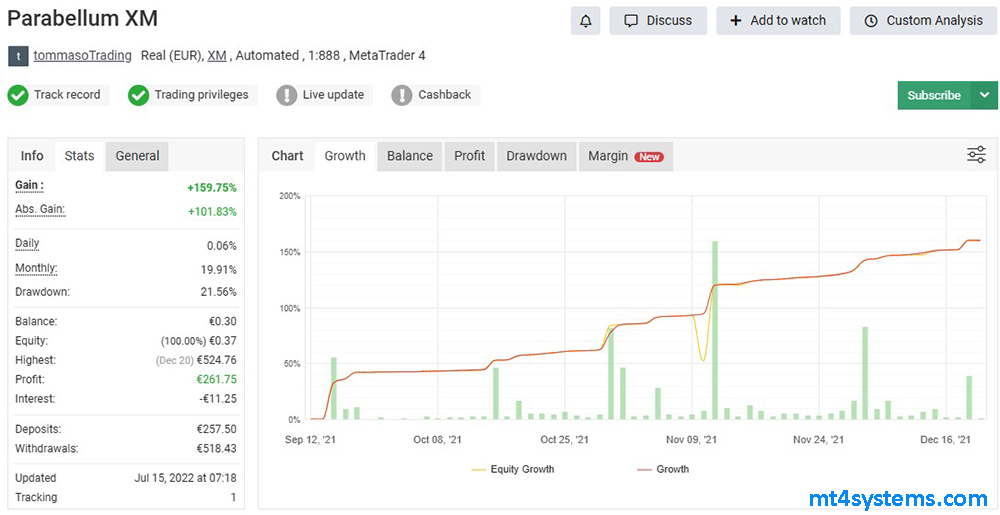Open the Balance chart tab
The height and width of the screenshot is (515, 1000).
(410, 156)
